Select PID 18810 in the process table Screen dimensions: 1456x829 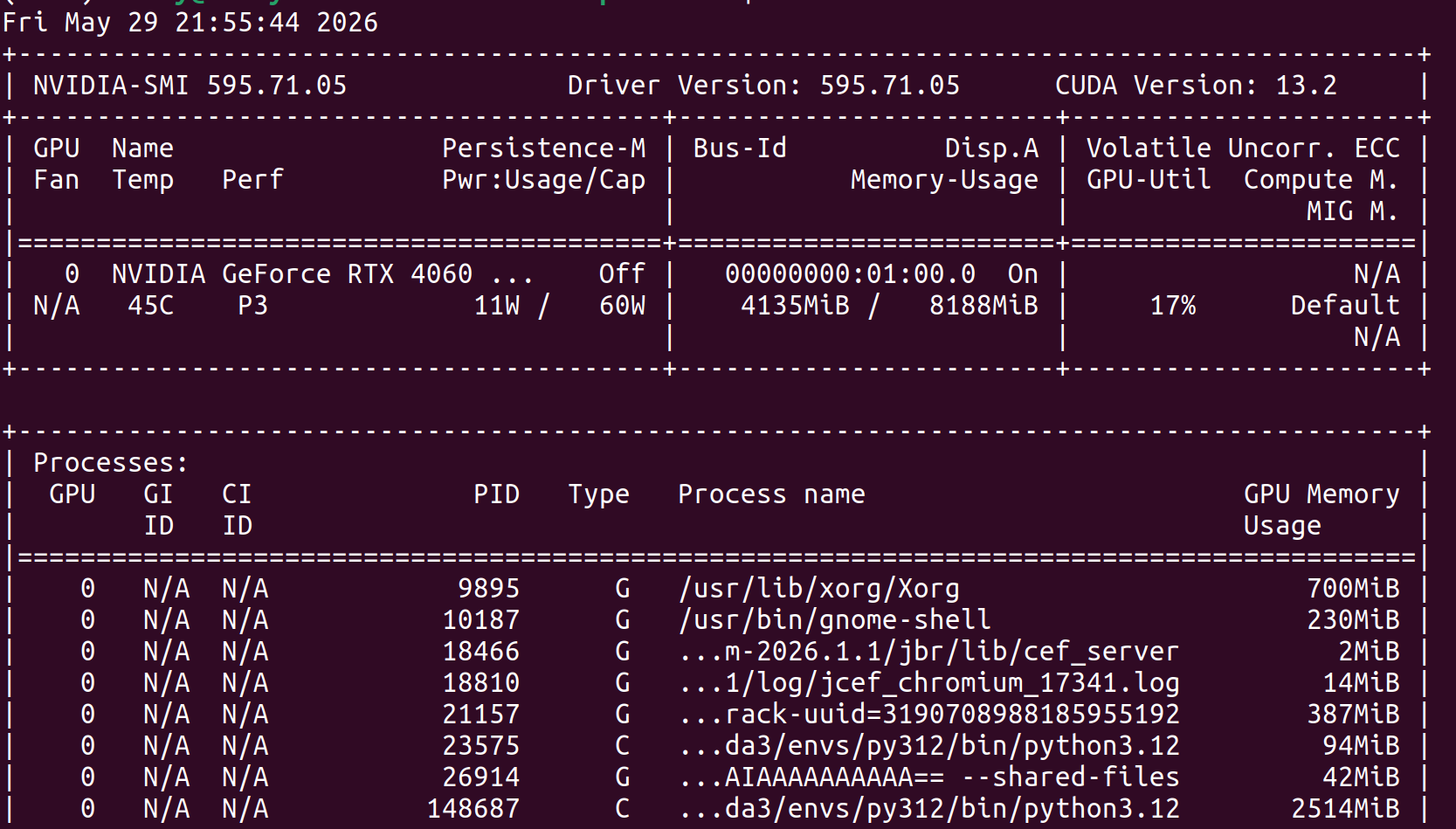(x=480, y=683)
